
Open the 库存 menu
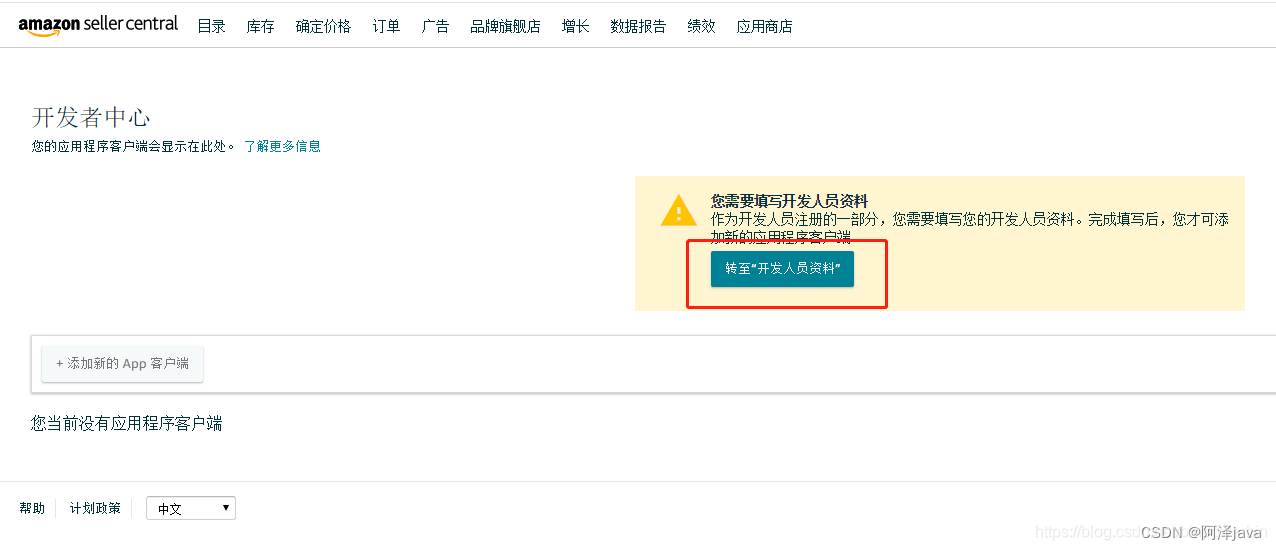point(260,26)
